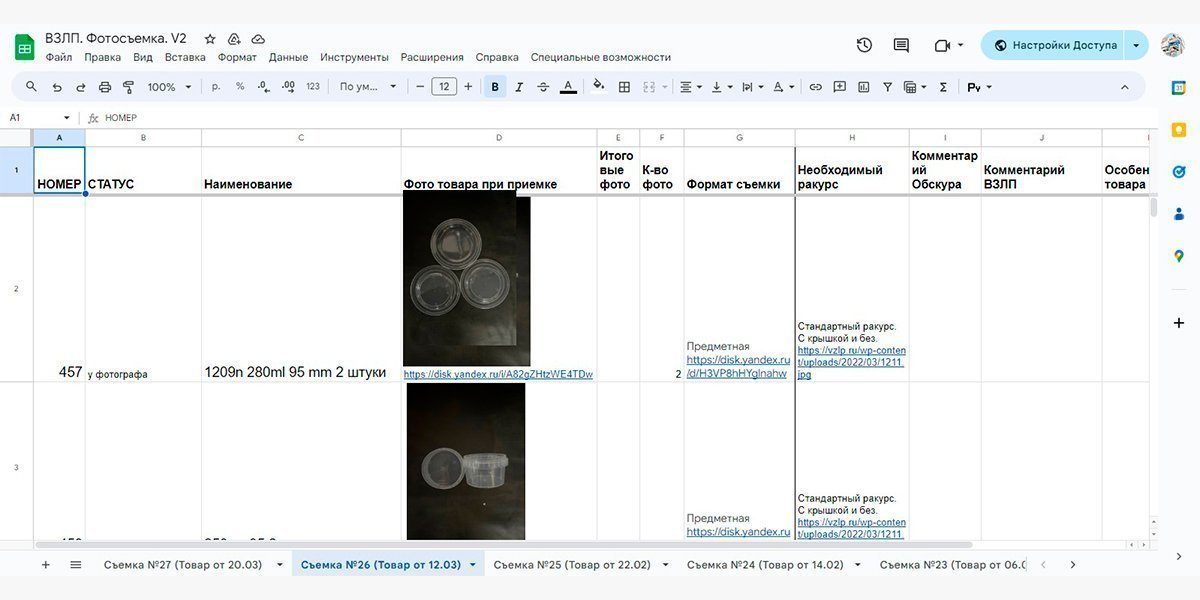Open Google Keep in side panel
This screenshot has height=600, width=1200.
coord(1179,129)
